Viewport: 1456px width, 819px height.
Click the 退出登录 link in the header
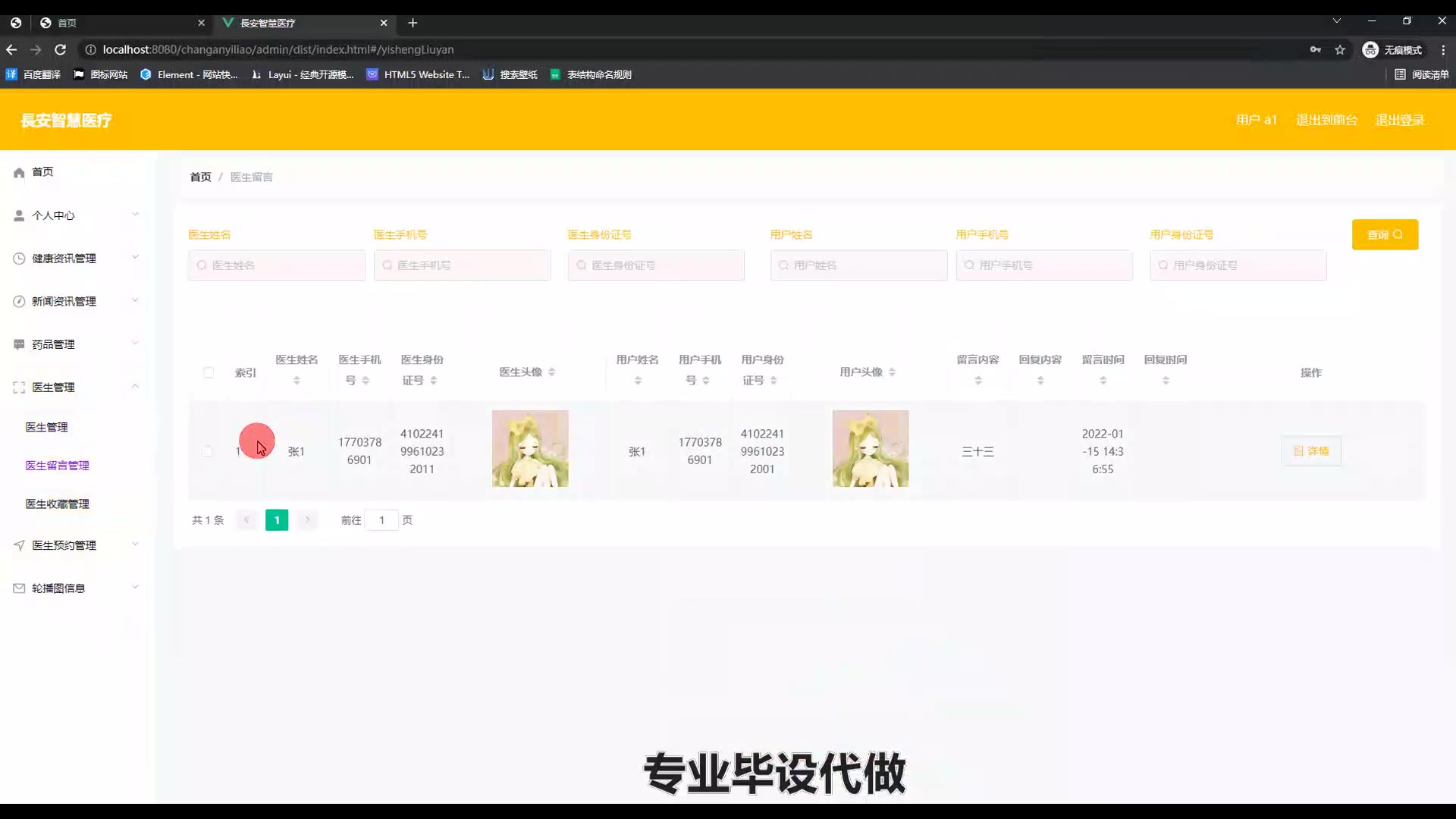pyautogui.click(x=1400, y=120)
